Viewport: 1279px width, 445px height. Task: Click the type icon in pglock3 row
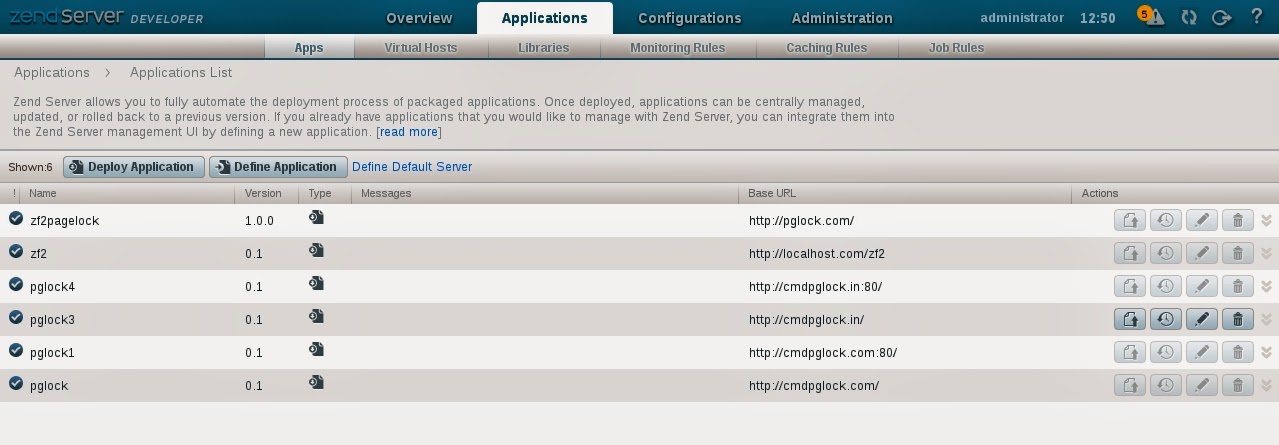click(316, 317)
